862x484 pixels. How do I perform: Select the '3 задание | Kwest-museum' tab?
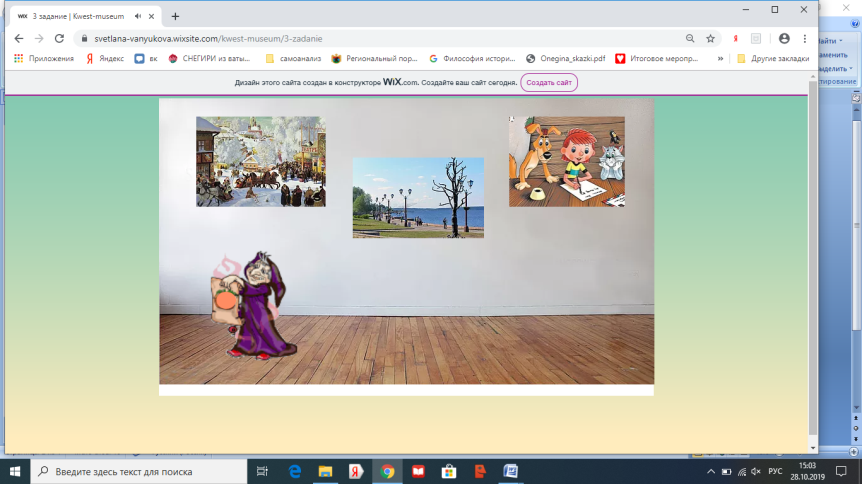point(86,16)
